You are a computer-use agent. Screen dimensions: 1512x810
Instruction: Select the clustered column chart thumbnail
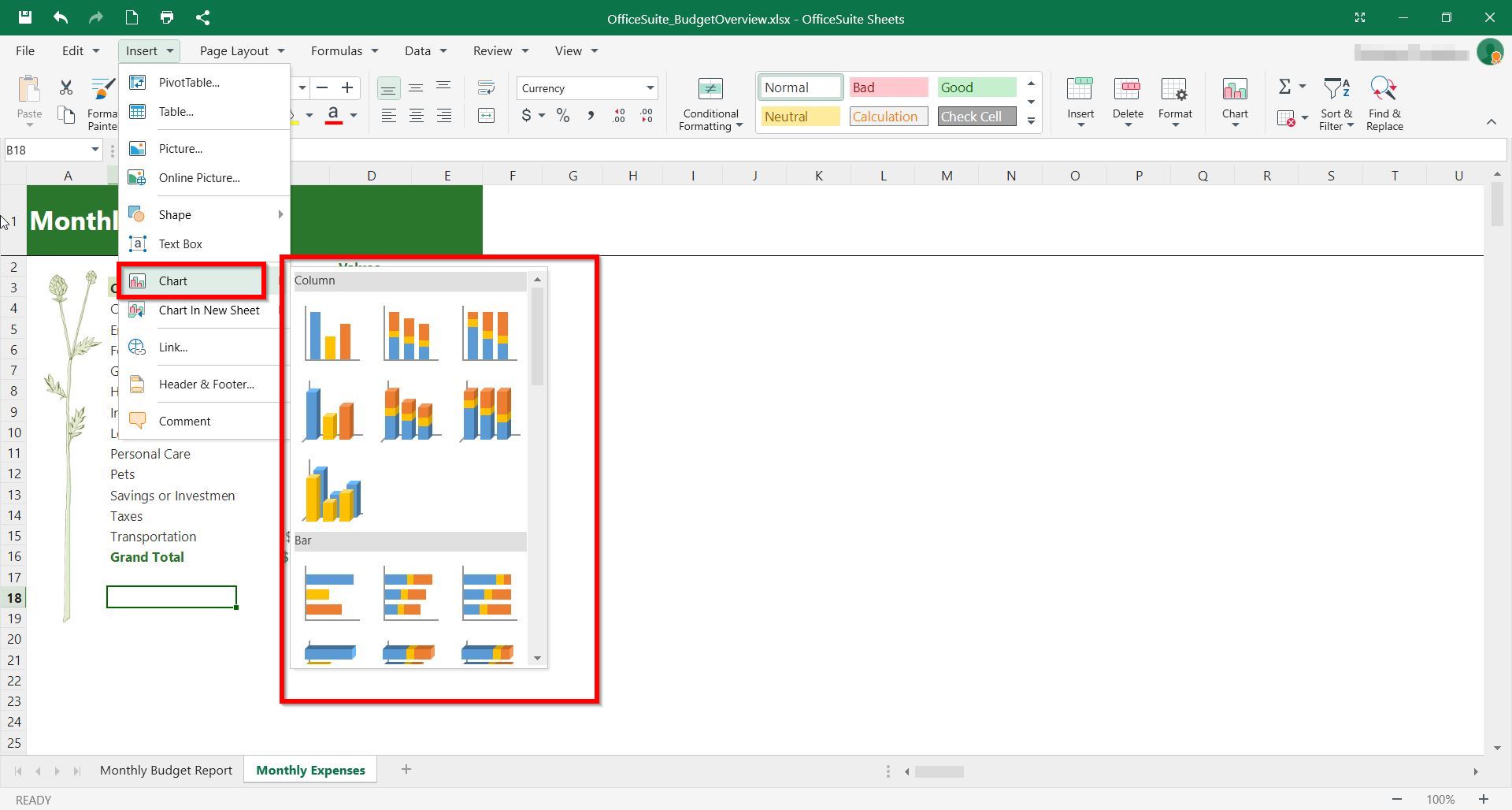coord(332,333)
